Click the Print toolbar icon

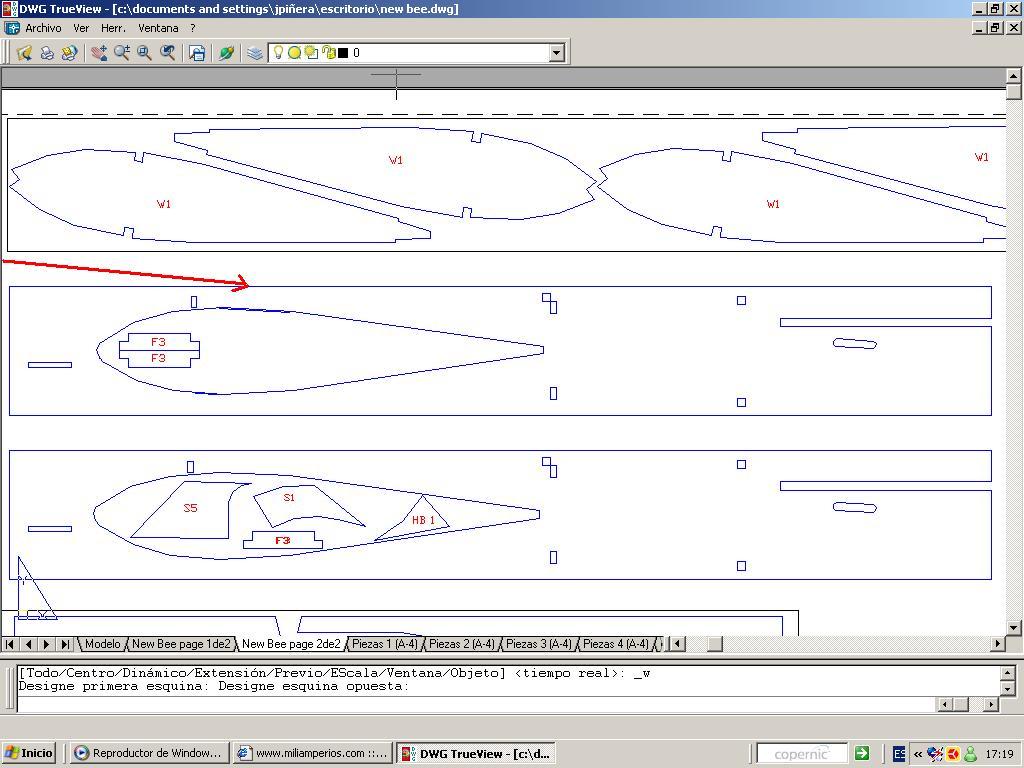[x=47, y=53]
